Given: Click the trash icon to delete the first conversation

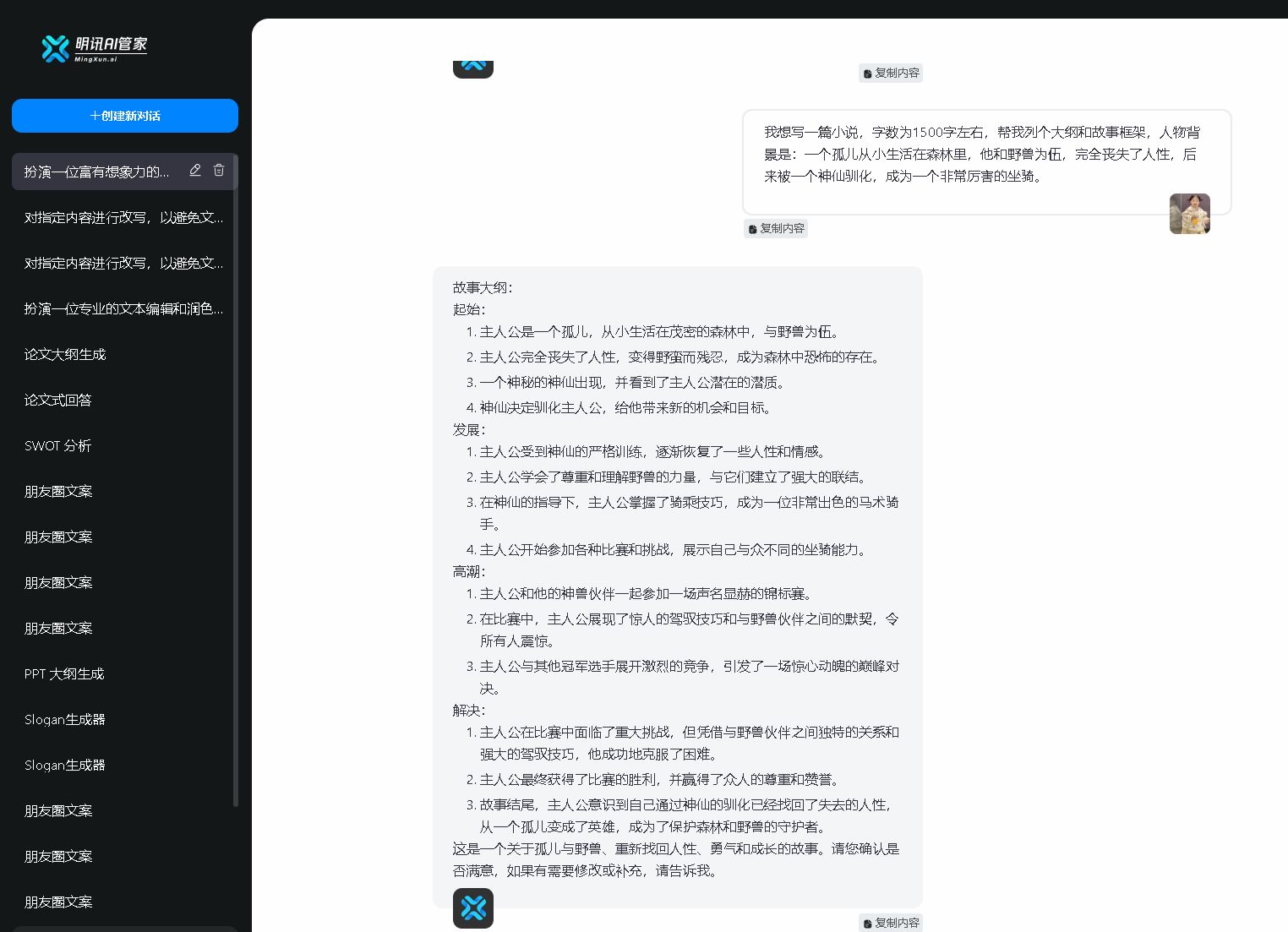Looking at the screenshot, I should coord(219,170).
